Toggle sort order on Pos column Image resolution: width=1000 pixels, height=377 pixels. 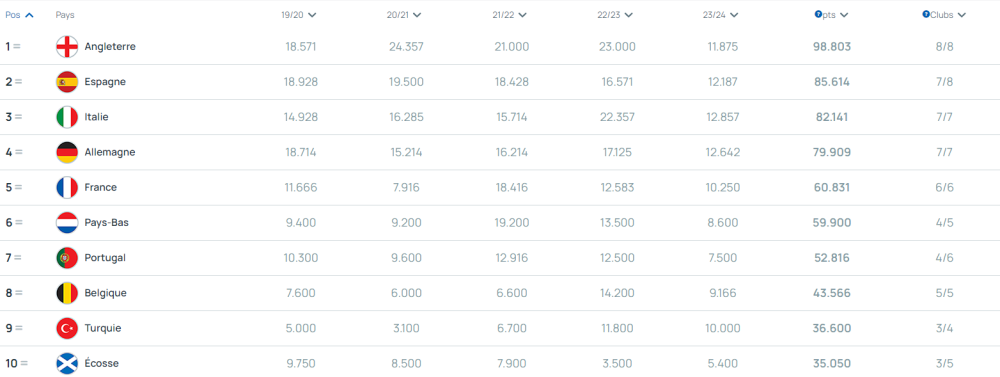(19, 15)
